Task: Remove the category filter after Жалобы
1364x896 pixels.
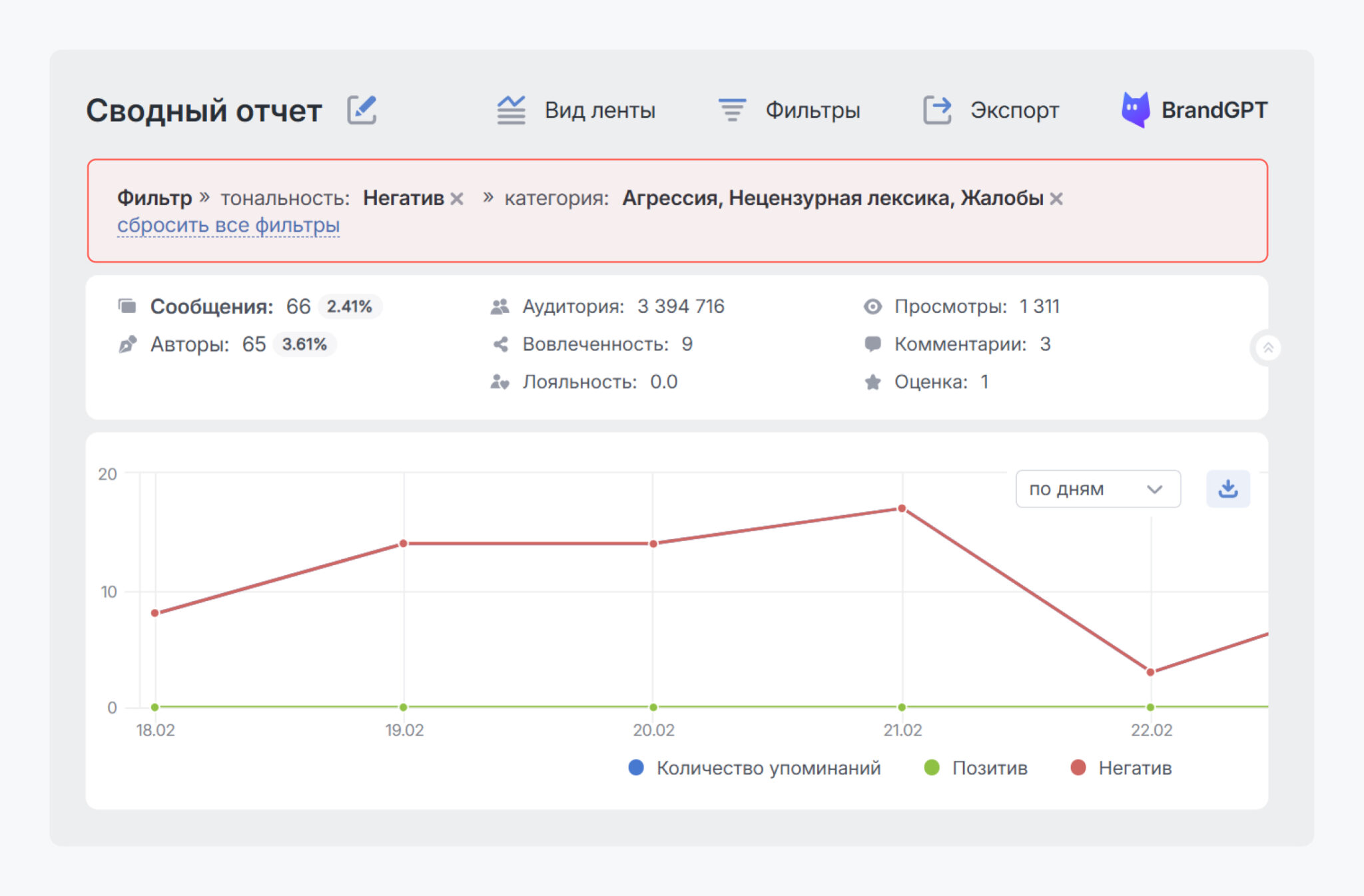Action: tap(1056, 198)
